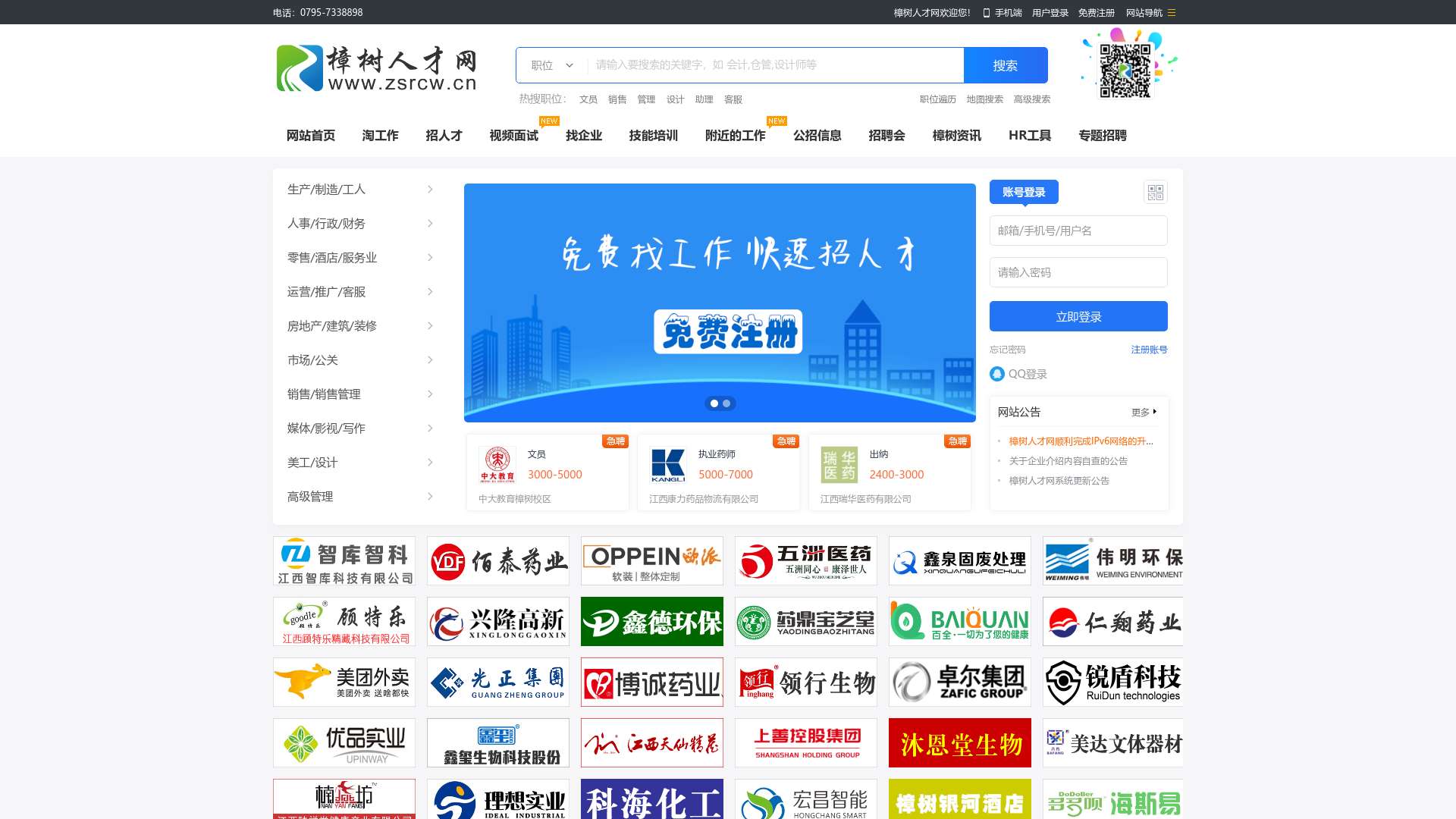Open 卓尔集团 ZAFIC GROUP logo

960,682
